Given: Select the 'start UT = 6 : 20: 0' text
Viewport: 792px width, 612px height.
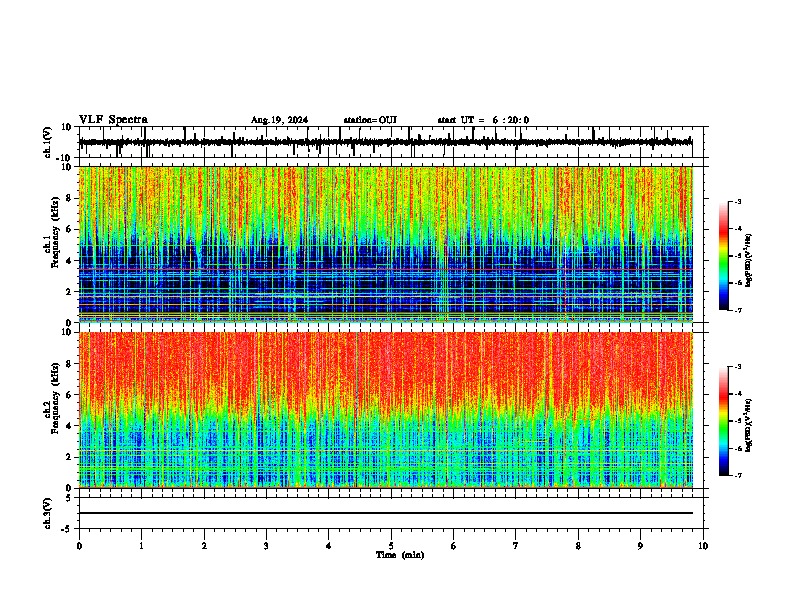Looking at the screenshot, I should point(483,120).
